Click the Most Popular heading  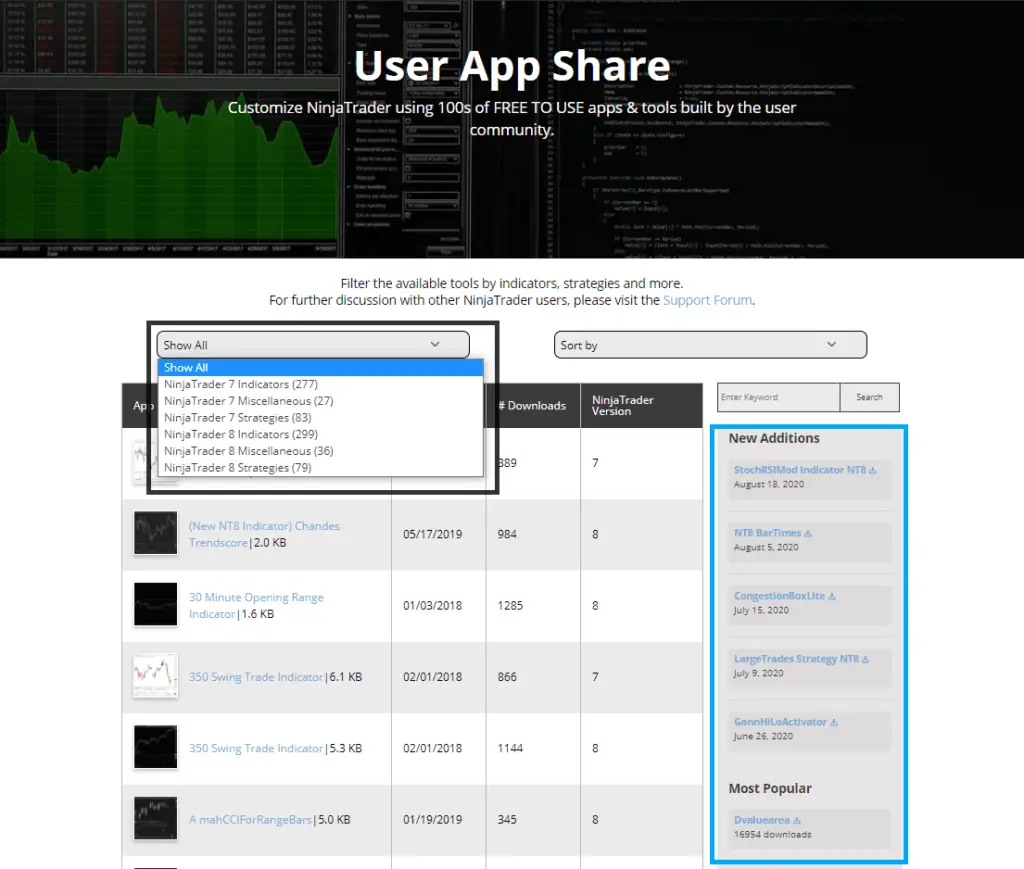point(770,788)
